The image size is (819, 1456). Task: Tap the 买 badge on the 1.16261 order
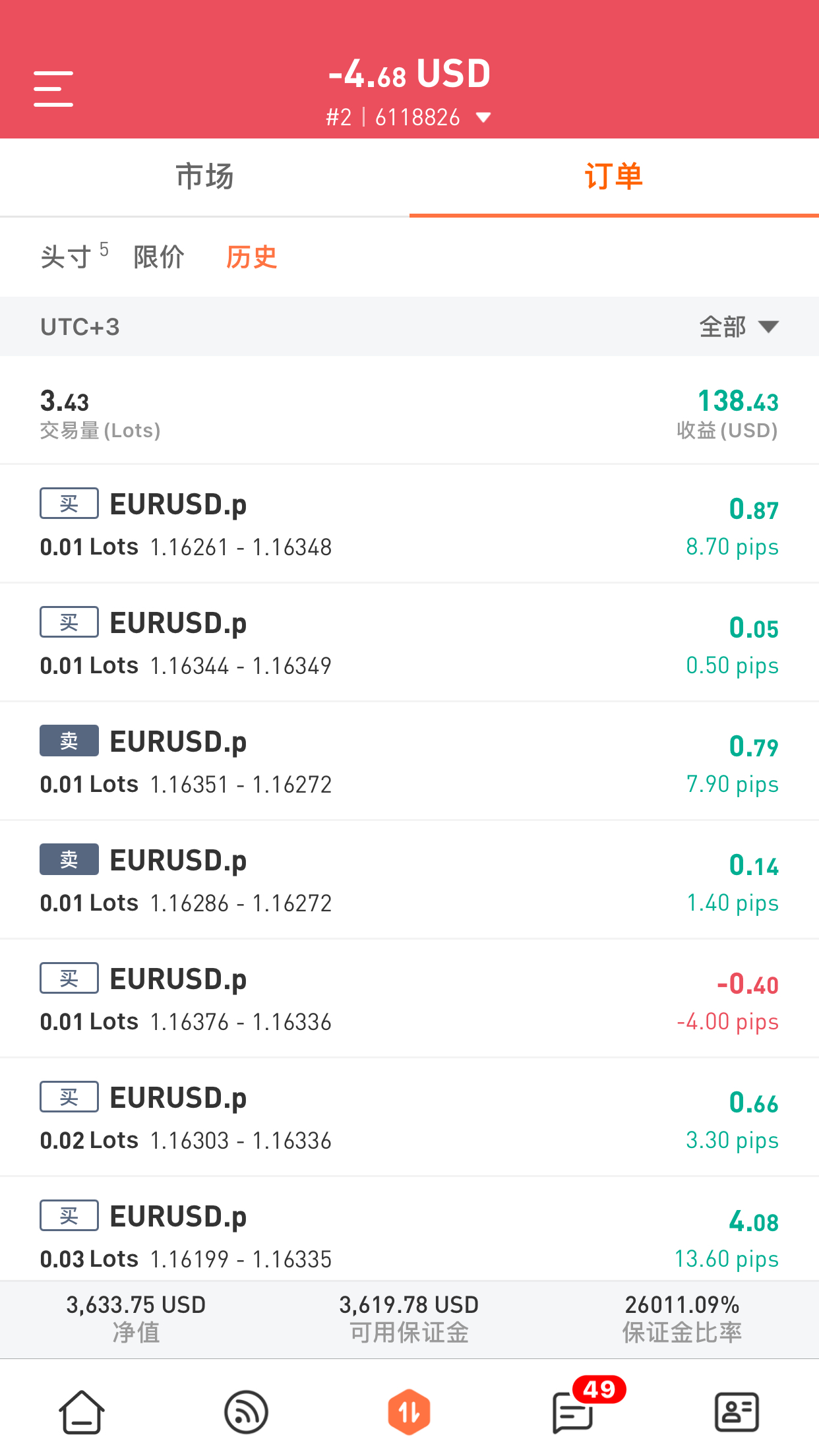coord(69,504)
